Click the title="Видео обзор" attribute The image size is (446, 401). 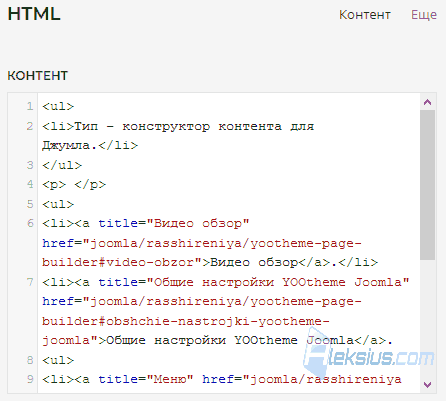[x=174, y=223]
